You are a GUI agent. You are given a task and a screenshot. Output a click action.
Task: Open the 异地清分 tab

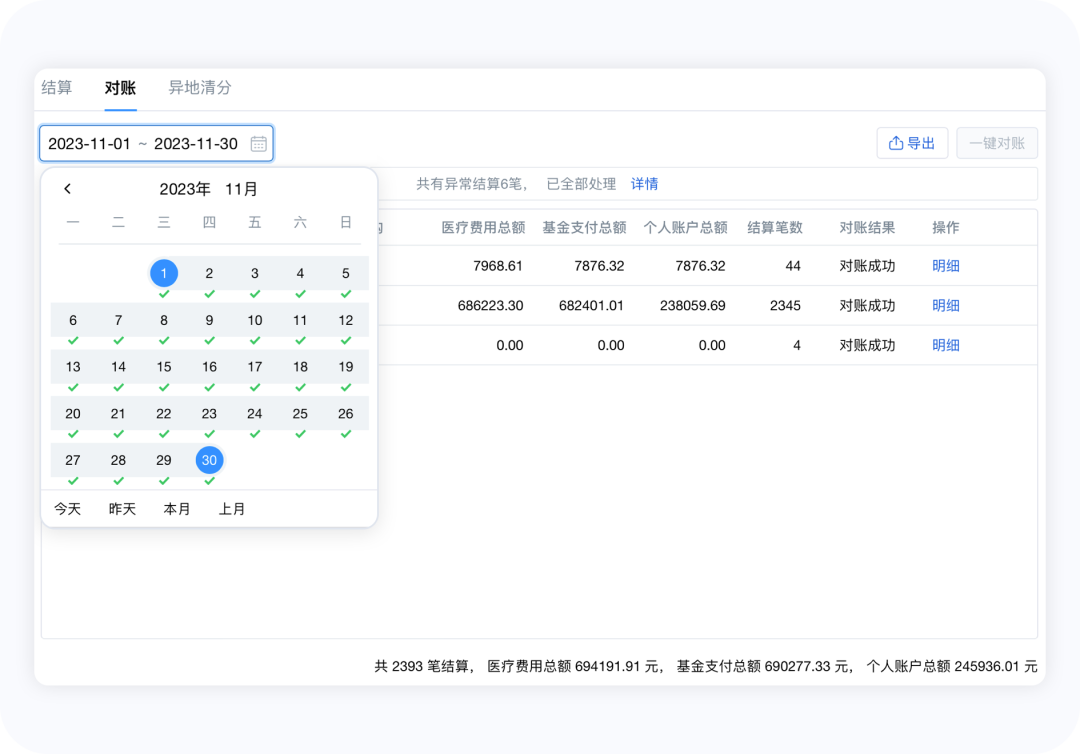(200, 87)
